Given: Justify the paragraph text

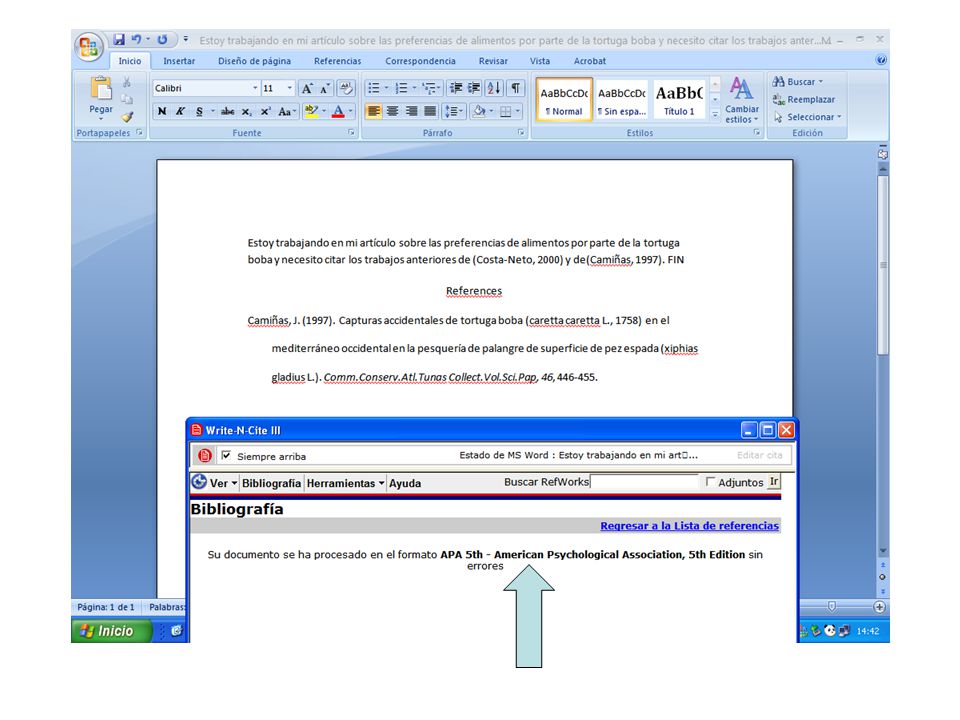Looking at the screenshot, I should (430, 111).
